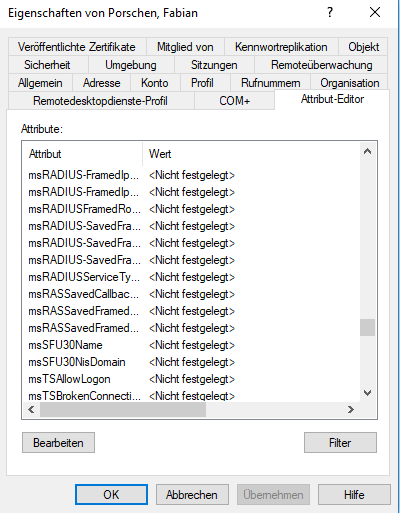
Task: Click the horizontal scrollbar right arrow
Action: (350, 409)
